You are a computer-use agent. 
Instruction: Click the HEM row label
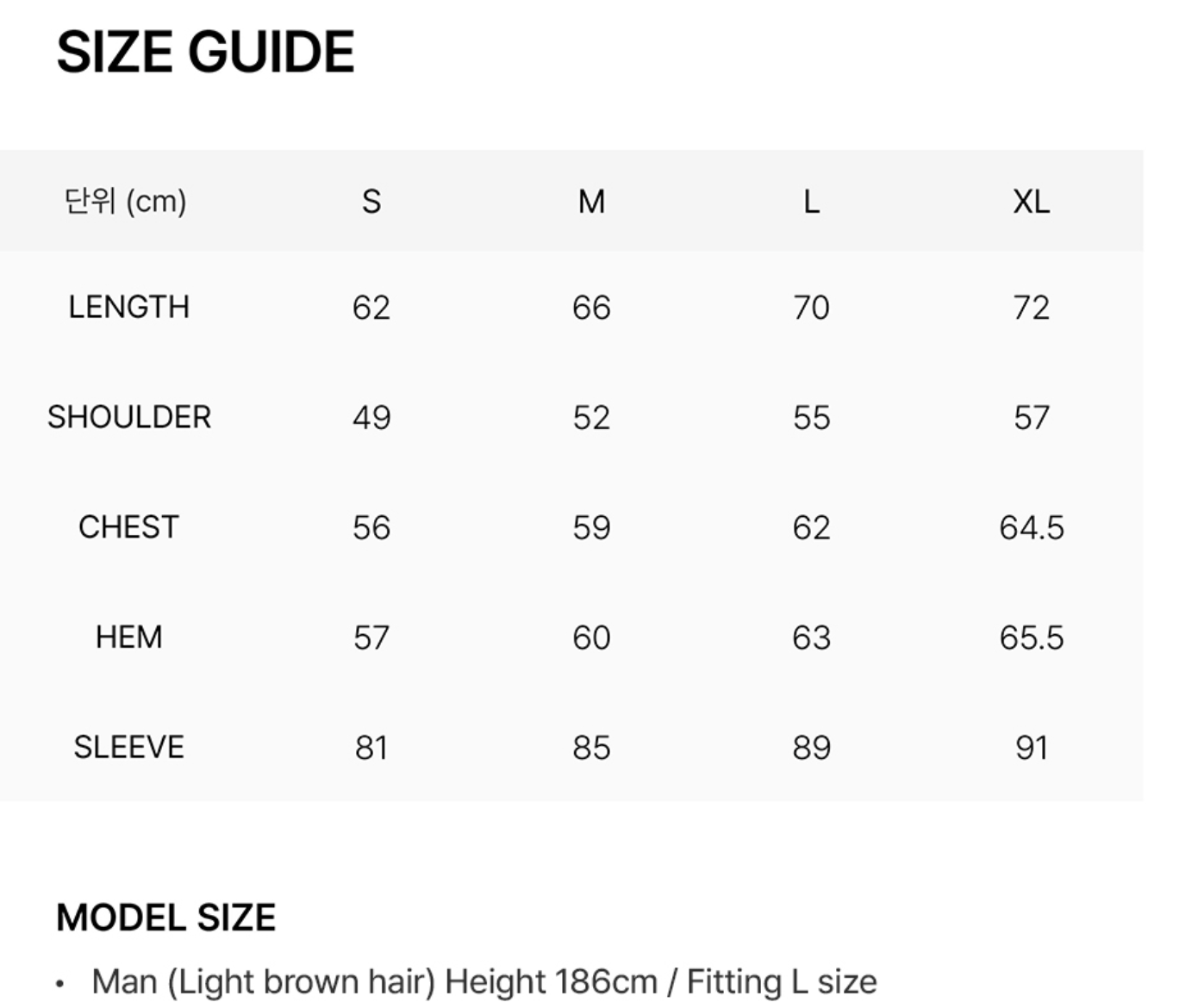[x=129, y=638]
